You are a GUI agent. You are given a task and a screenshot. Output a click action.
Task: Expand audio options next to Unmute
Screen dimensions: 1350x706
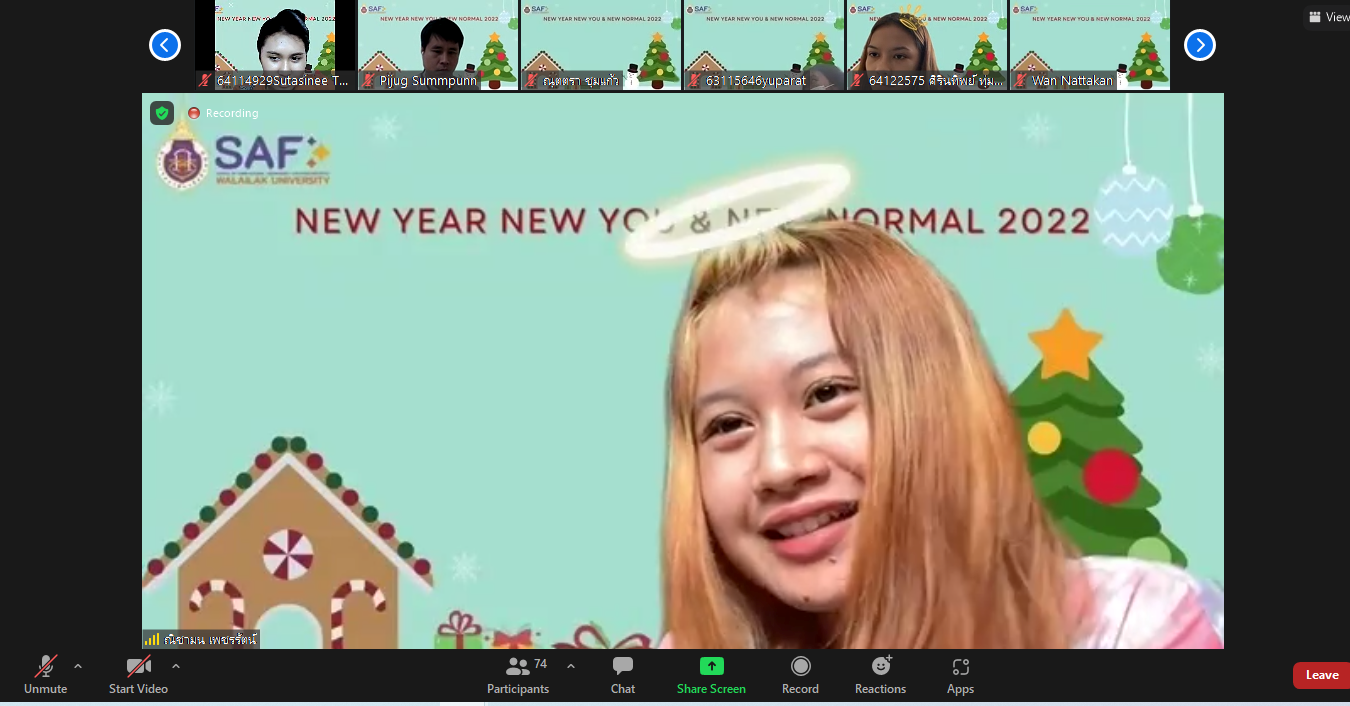(x=78, y=666)
